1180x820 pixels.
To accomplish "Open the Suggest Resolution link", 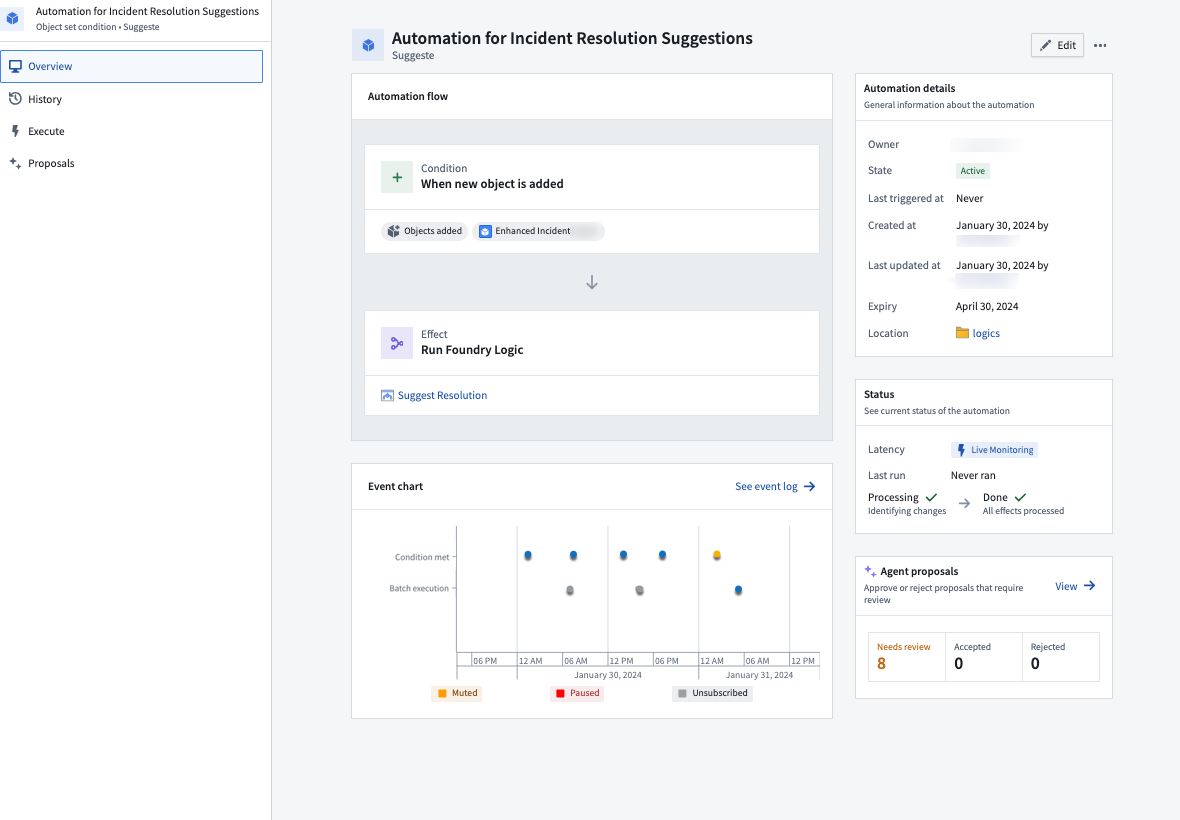I will (x=442, y=395).
